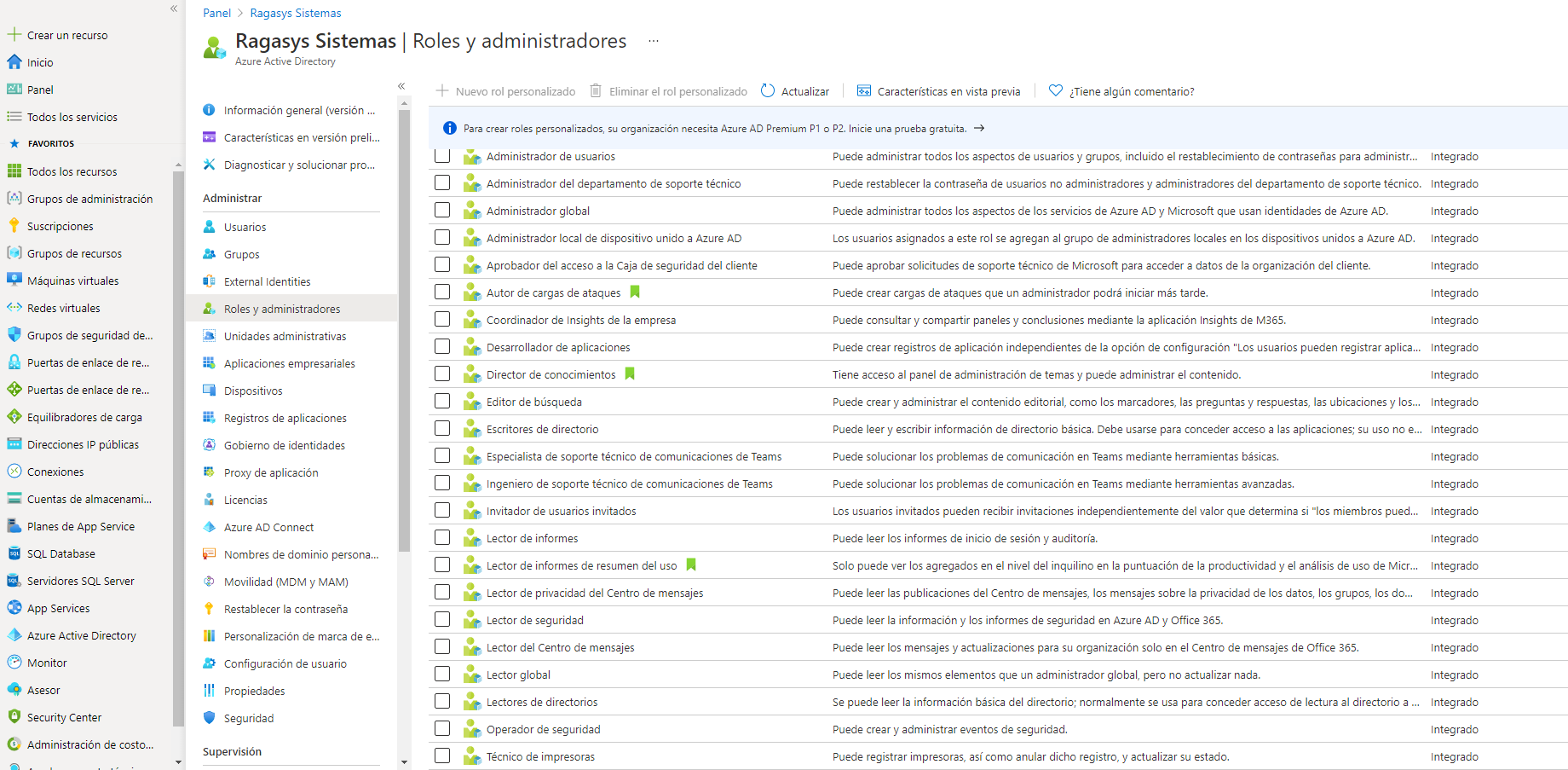Check the Lector de seguridad checkbox
Image resolution: width=1568 pixels, height=770 pixels.
click(x=442, y=619)
